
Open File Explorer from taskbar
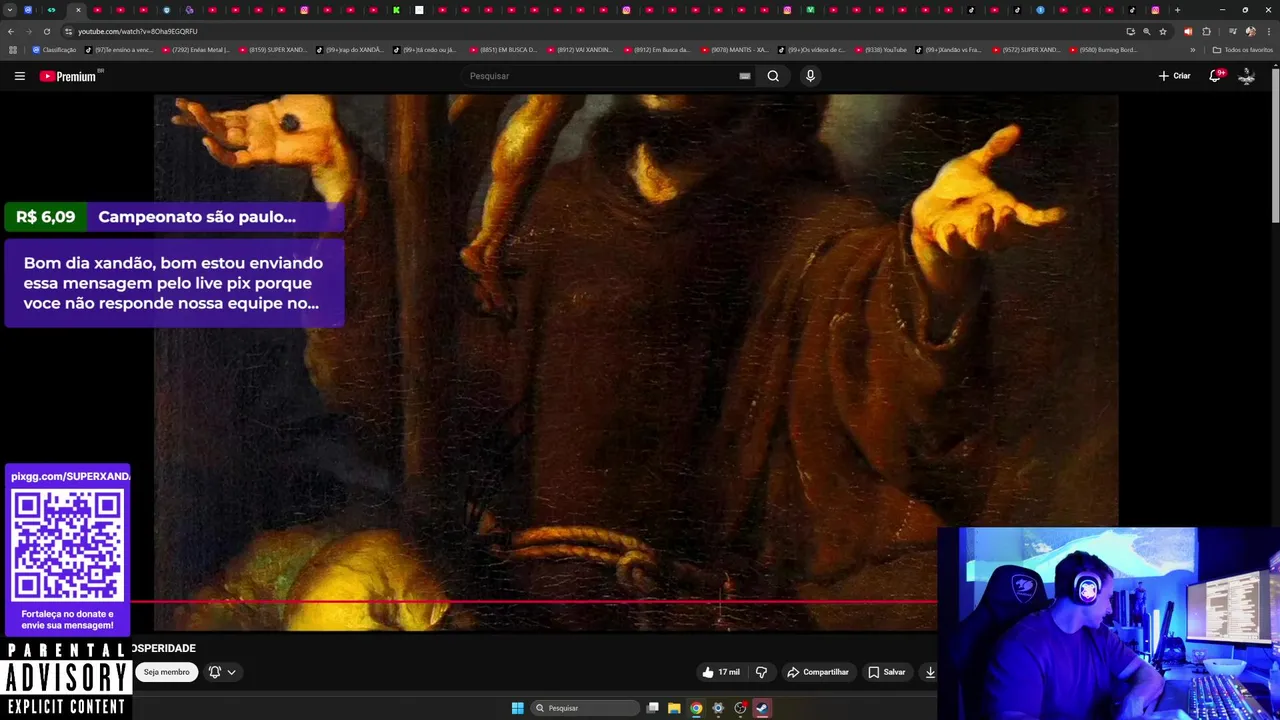coord(674,708)
